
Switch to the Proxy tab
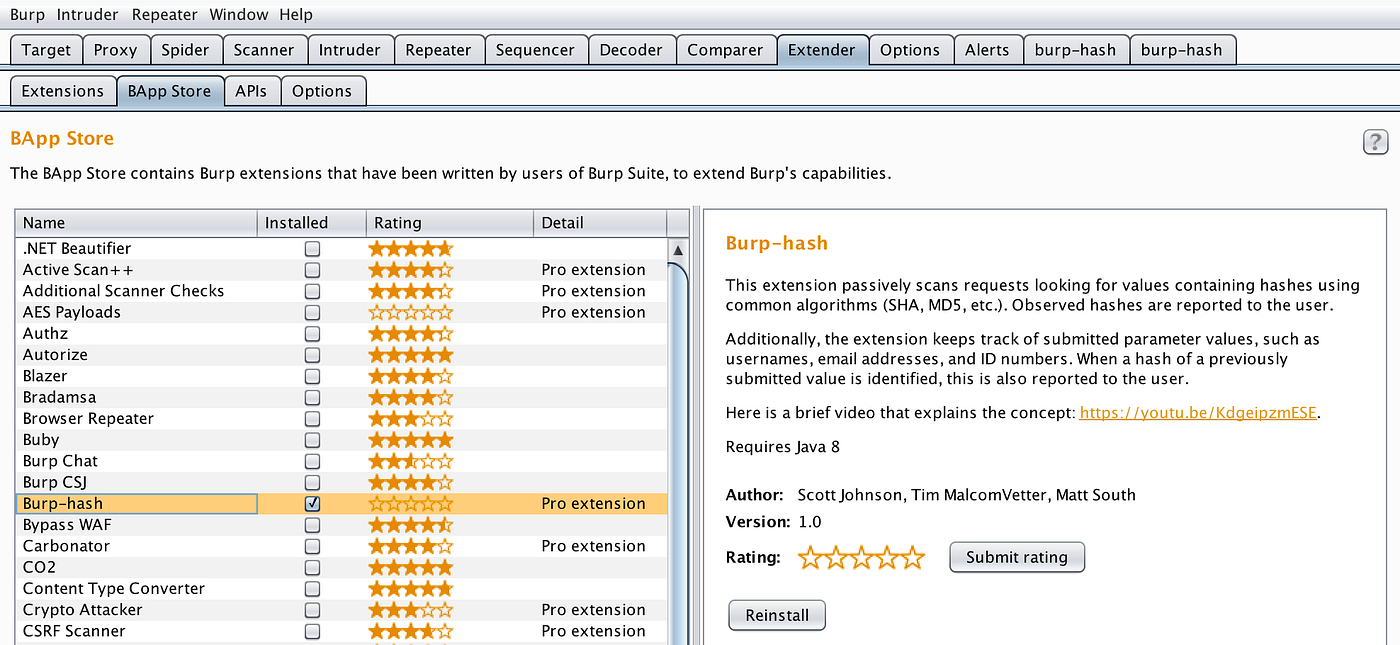pos(116,50)
